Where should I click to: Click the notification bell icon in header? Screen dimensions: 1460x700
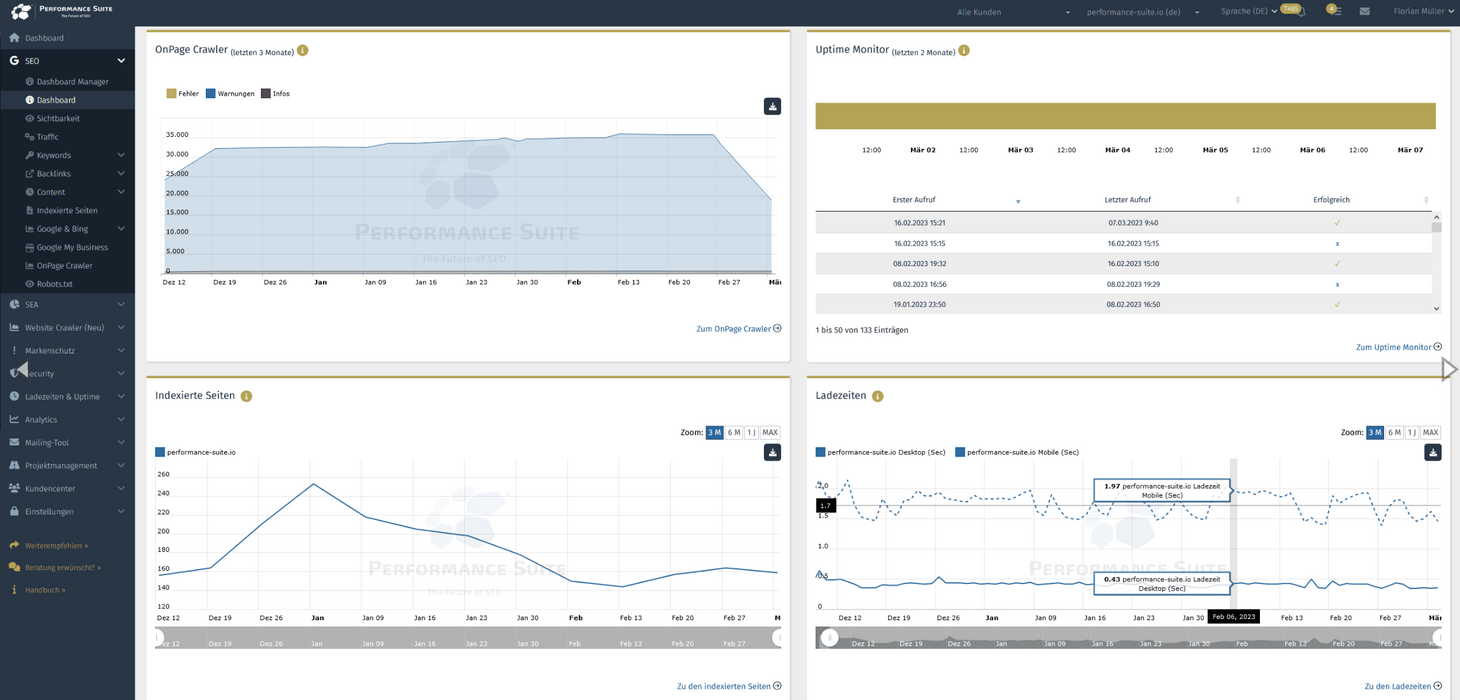coord(1301,12)
